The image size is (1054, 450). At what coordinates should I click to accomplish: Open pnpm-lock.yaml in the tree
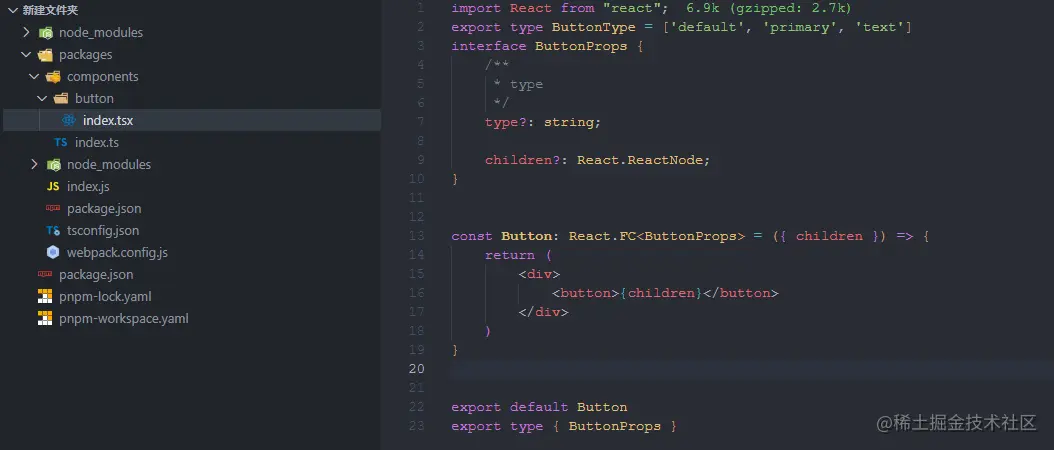coord(105,297)
